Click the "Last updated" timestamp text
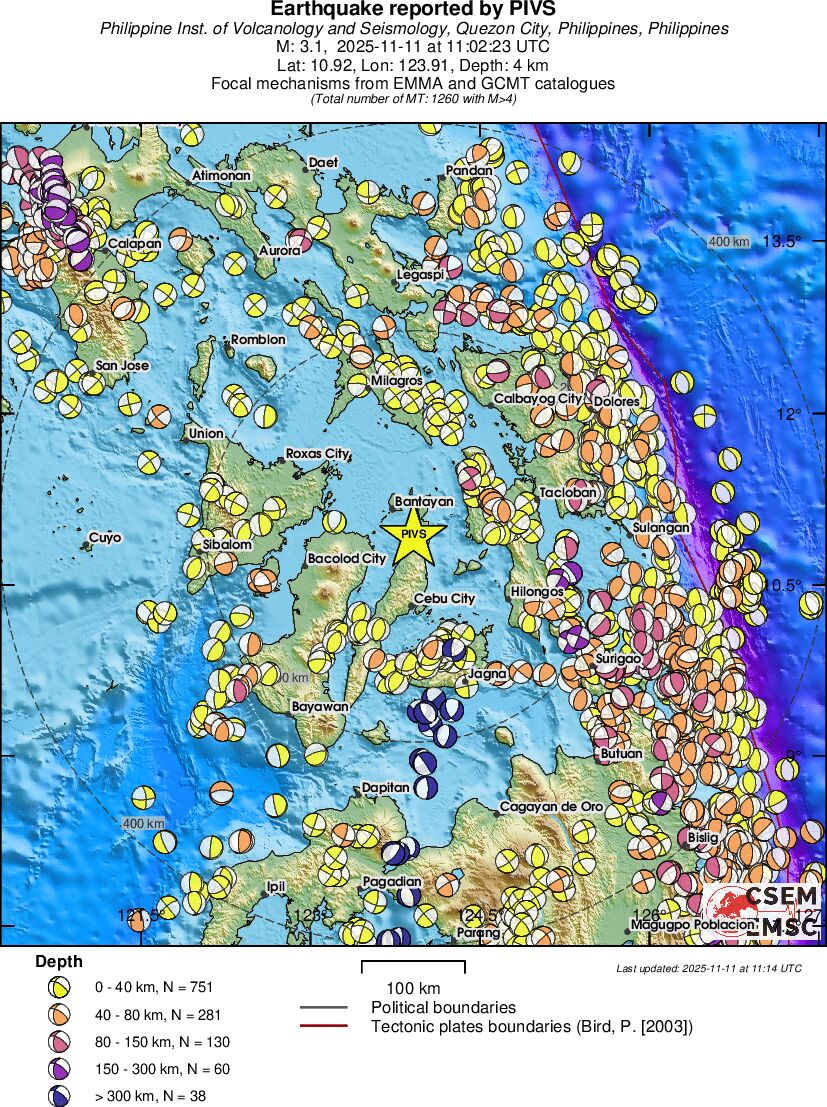The width and height of the screenshot is (827, 1107). click(708, 968)
